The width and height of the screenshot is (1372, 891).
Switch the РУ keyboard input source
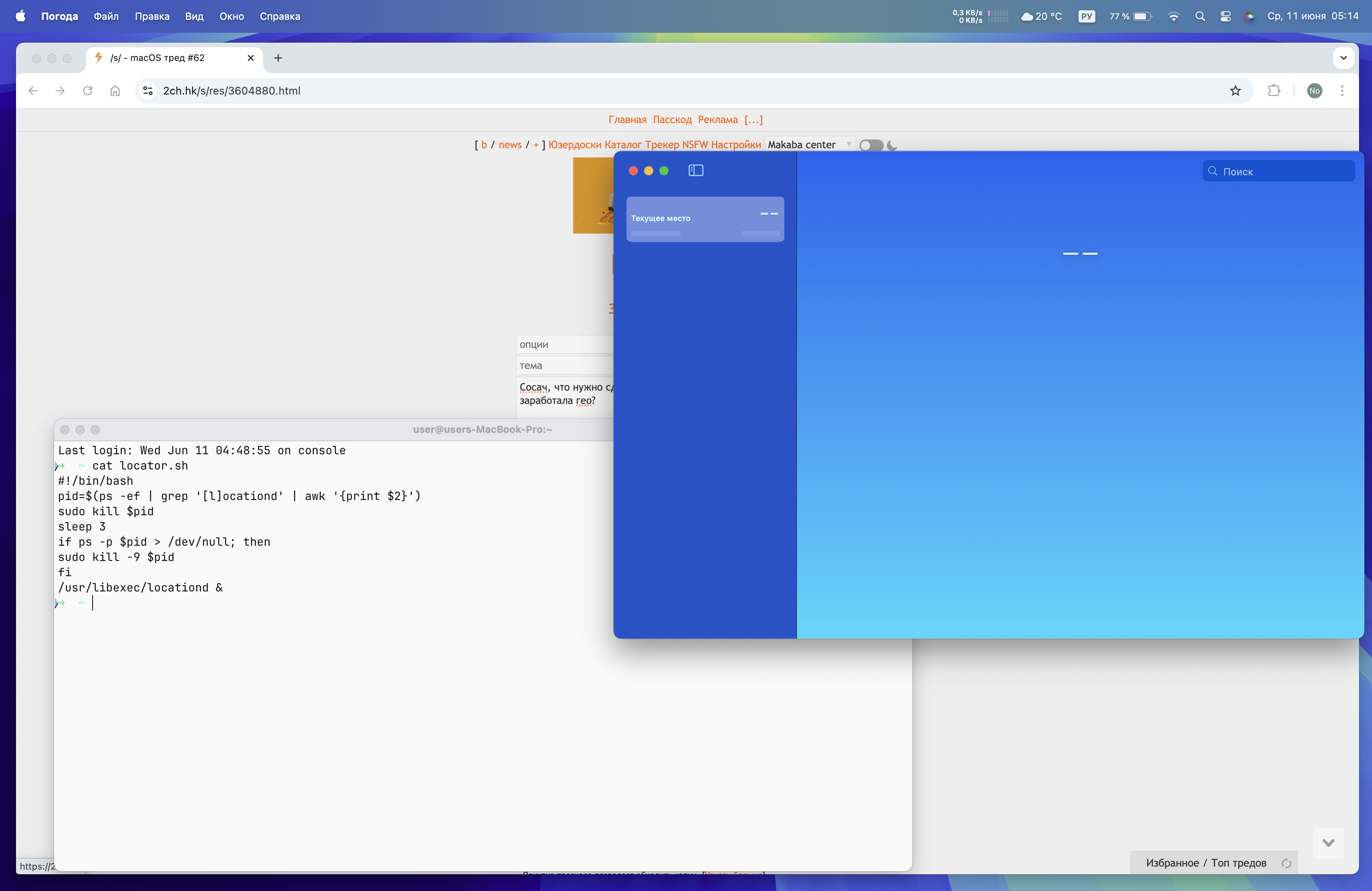pyautogui.click(x=1086, y=16)
